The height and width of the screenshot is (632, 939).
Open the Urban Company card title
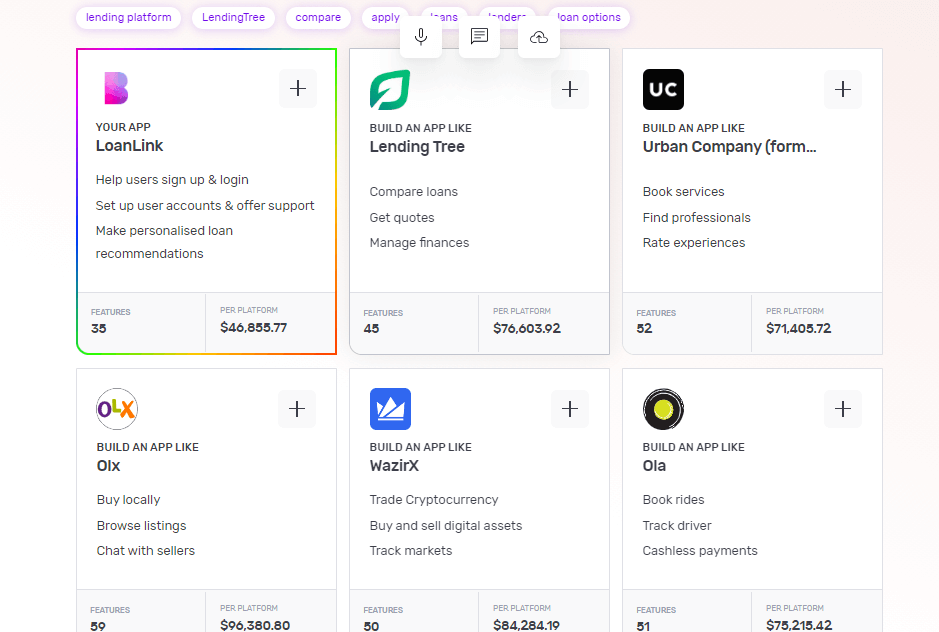(729, 147)
